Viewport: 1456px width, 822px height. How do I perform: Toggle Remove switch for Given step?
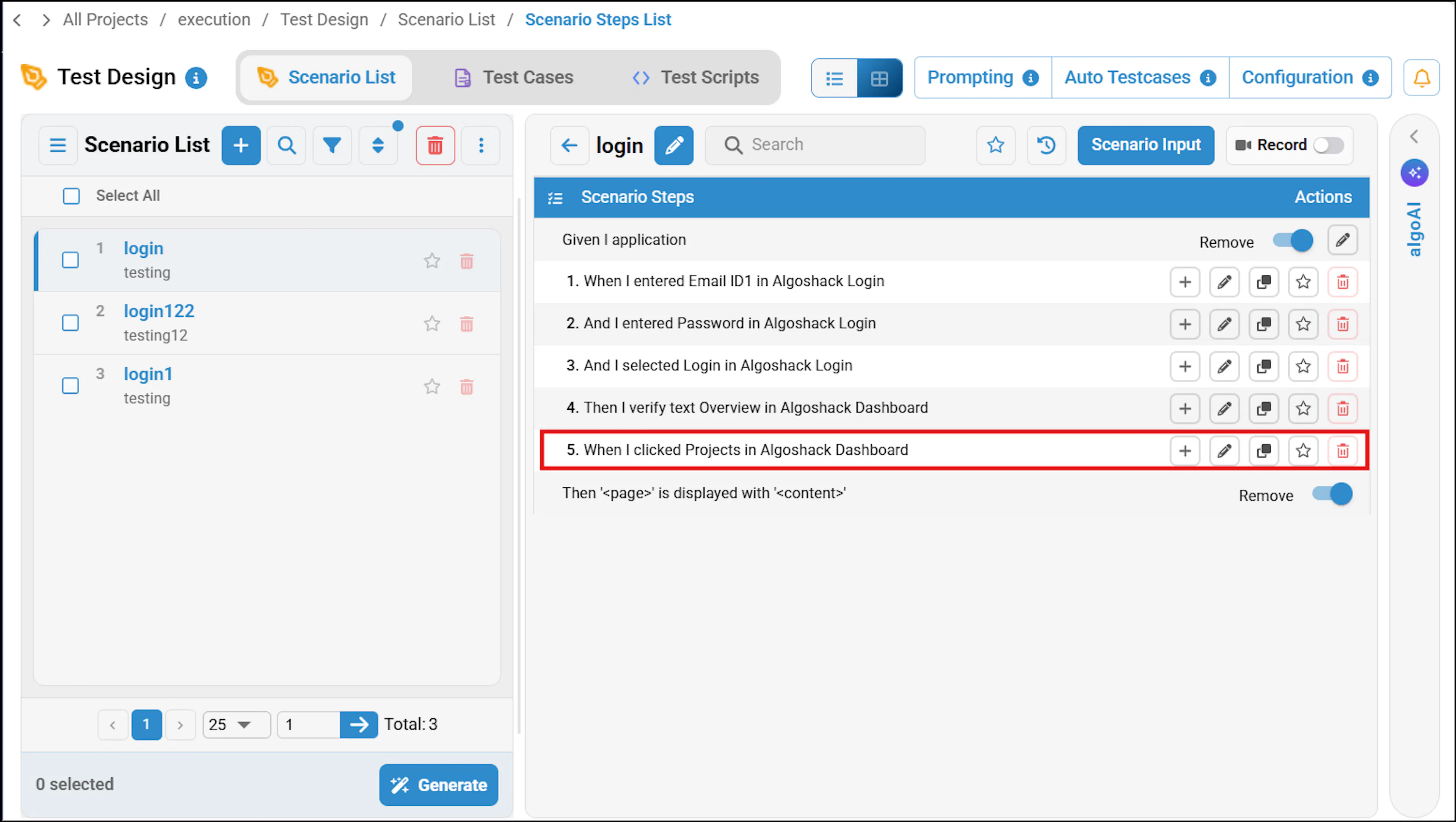click(1293, 241)
